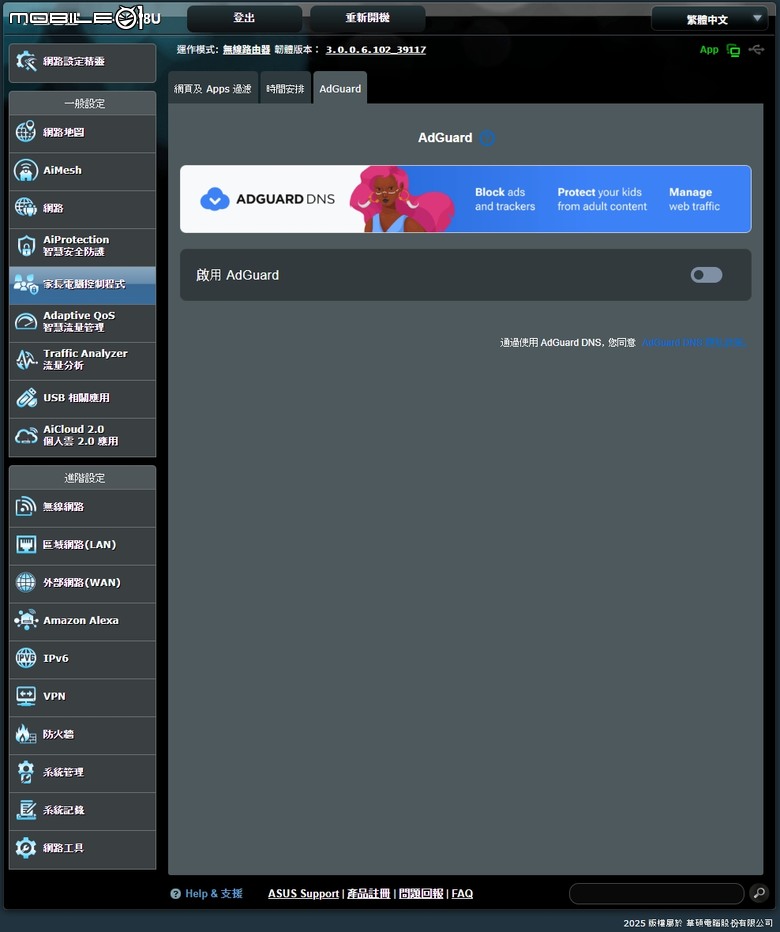Switch to the 網頁及 Apps 過濾 tab
The image size is (780, 932).
[x=213, y=89]
